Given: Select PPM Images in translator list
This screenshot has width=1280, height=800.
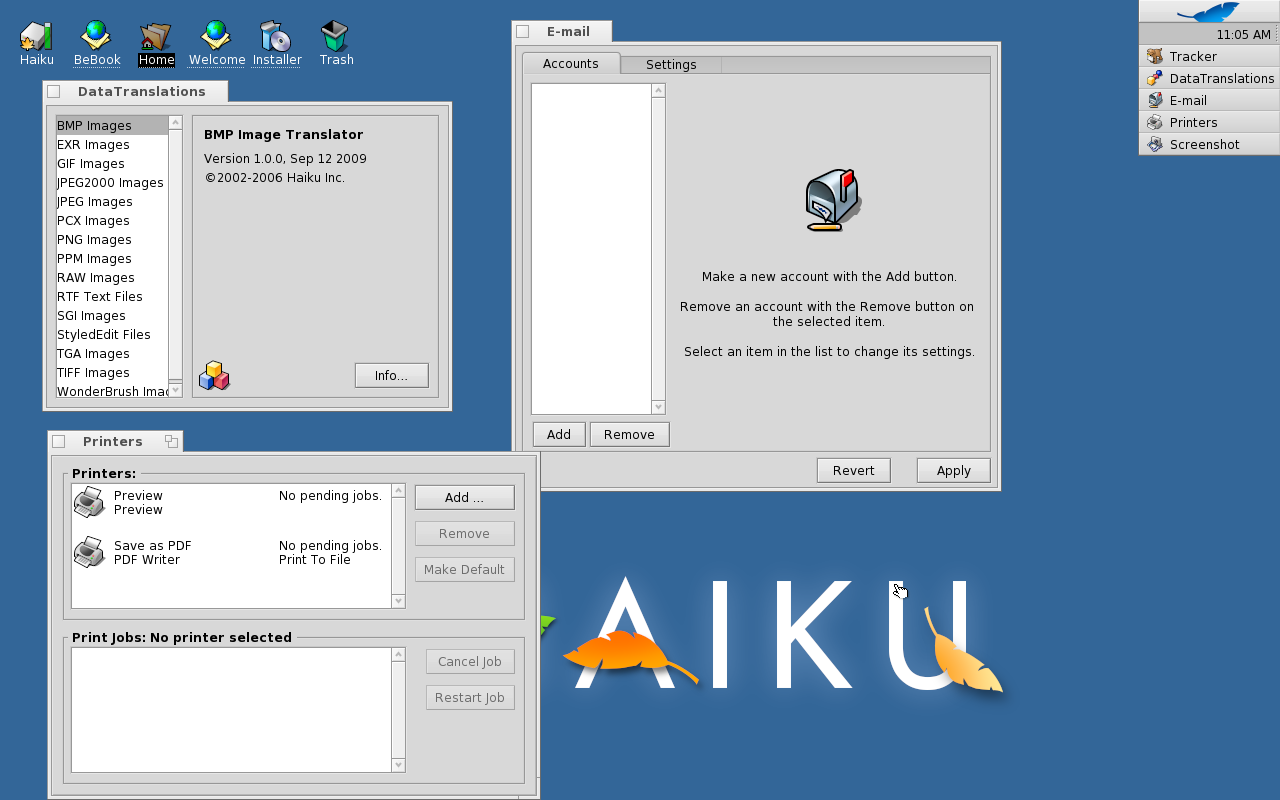Looking at the screenshot, I should point(112,258).
